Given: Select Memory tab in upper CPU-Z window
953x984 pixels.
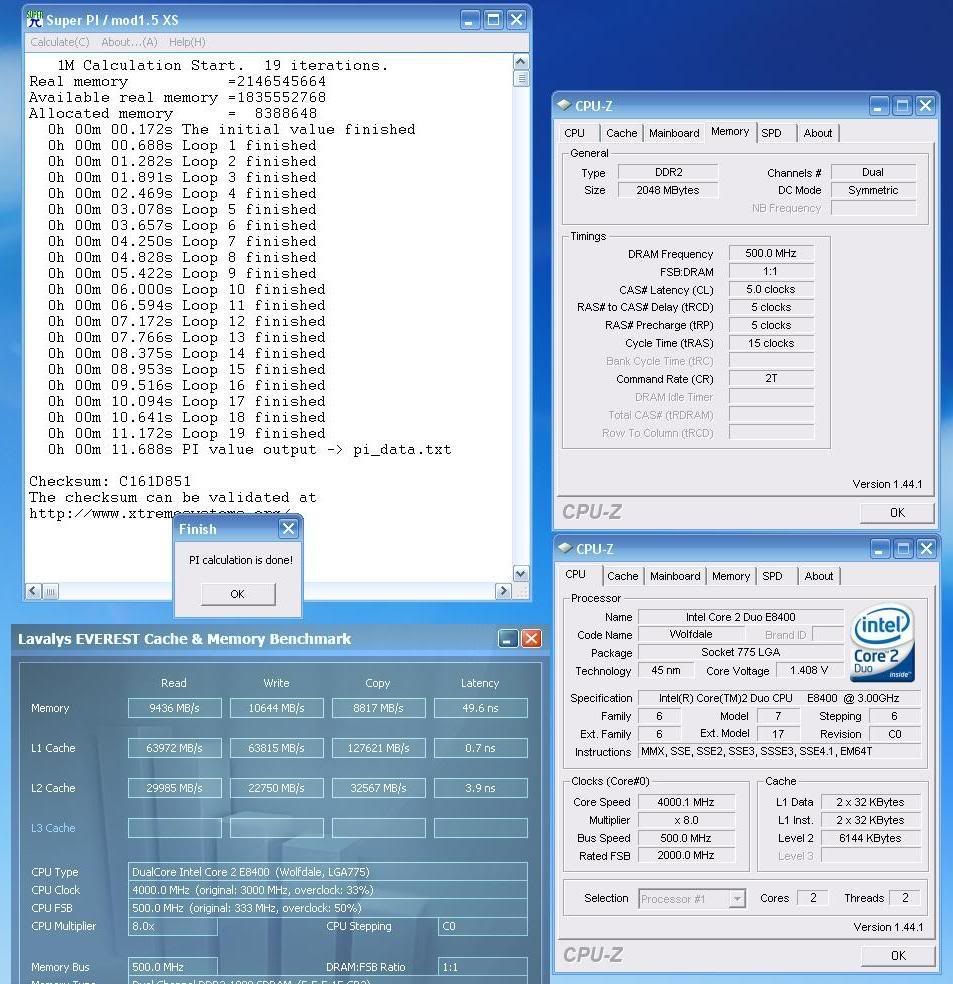Looking at the screenshot, I should (730, 131).
